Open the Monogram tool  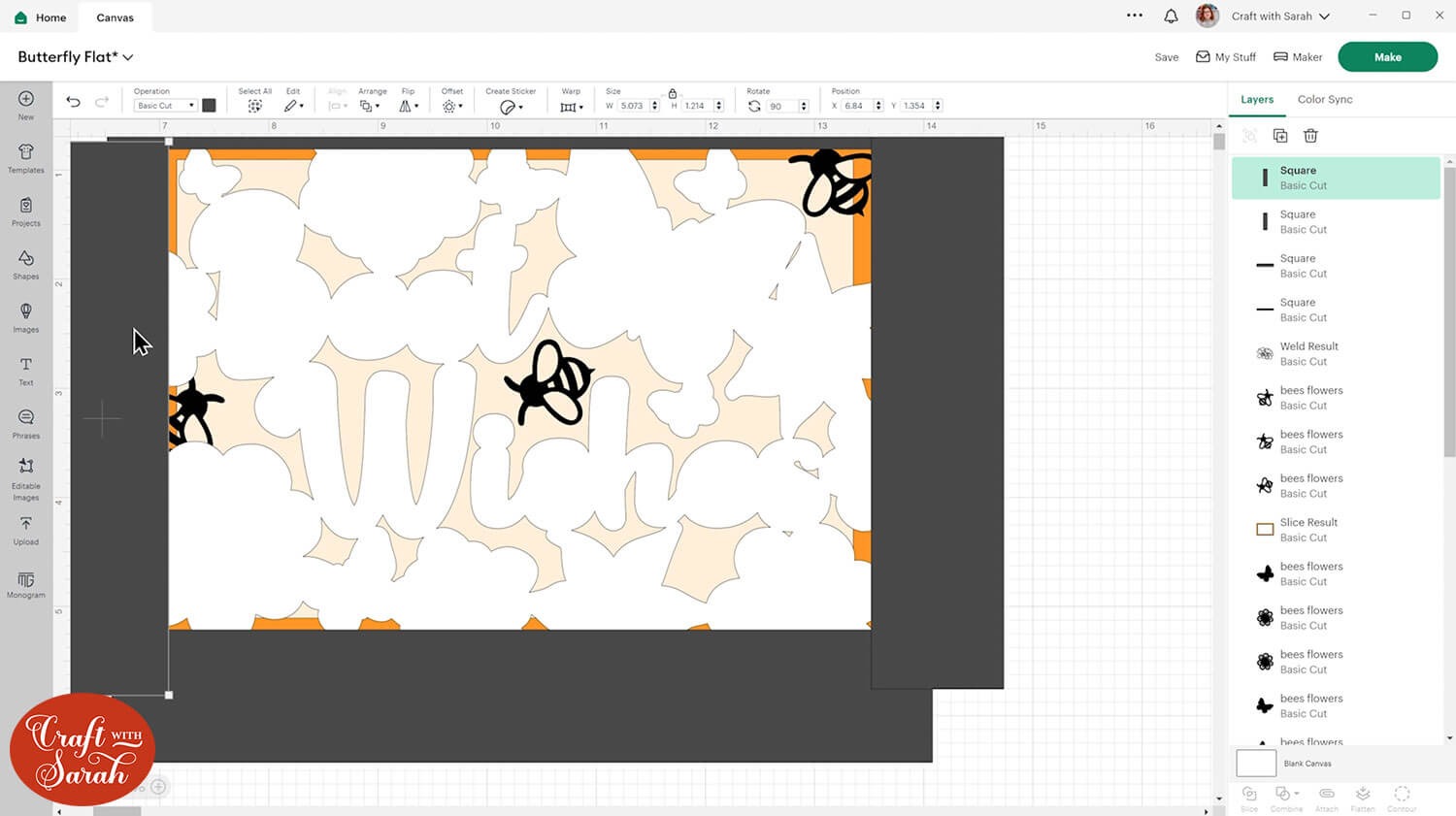pos(26,583)
